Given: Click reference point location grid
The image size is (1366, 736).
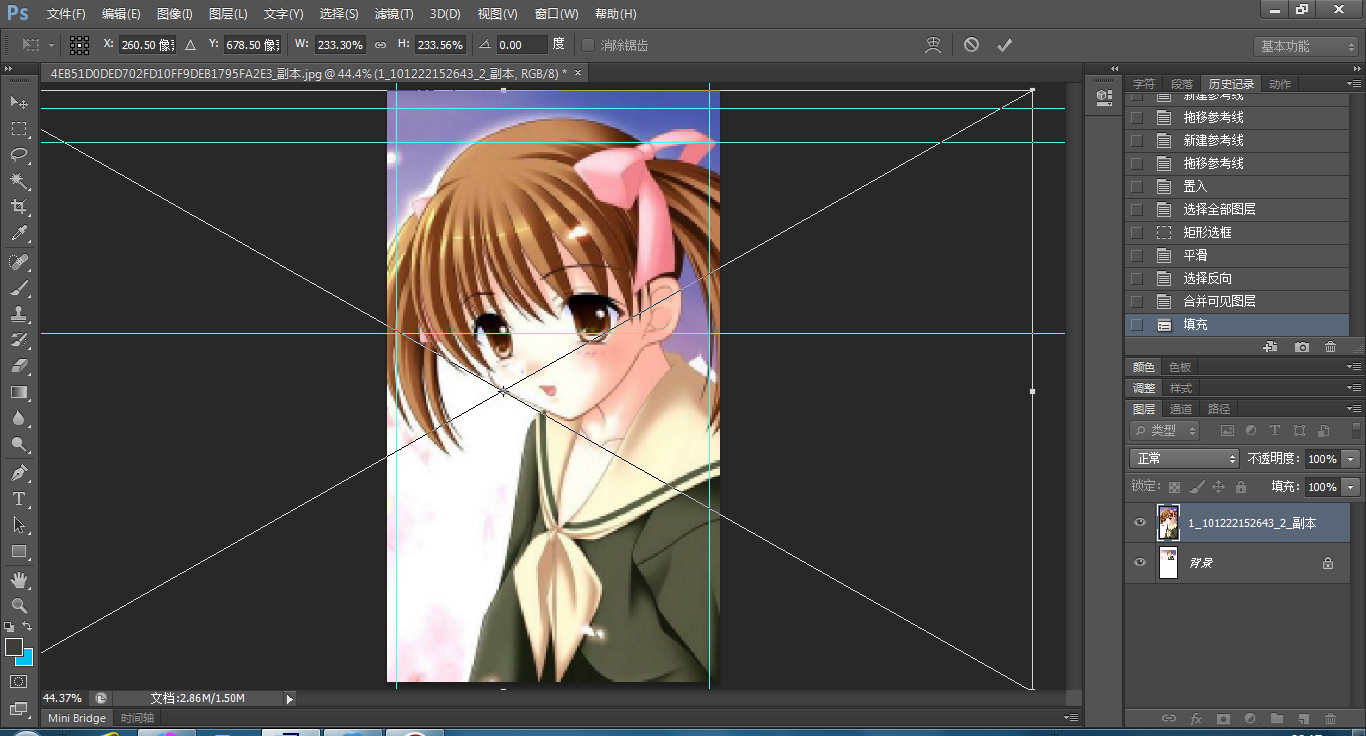Looking at the screenshot, I should click(79, 45).
